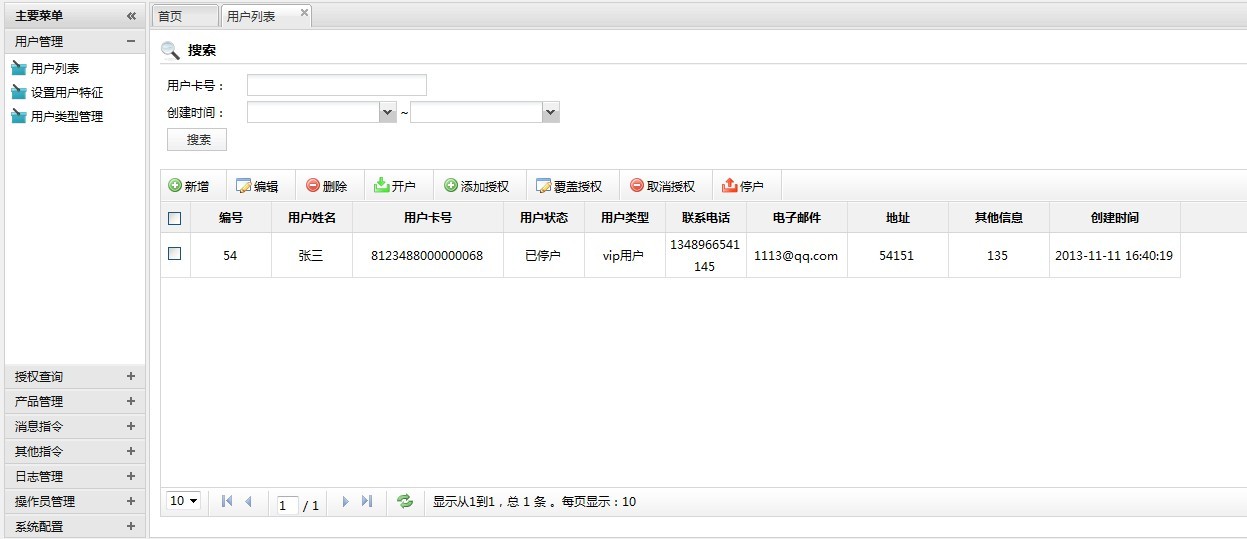This screenshot has height=539, width=1247.
Task: Refresh the user list with the green reload icon
Action: click(405, 502)
